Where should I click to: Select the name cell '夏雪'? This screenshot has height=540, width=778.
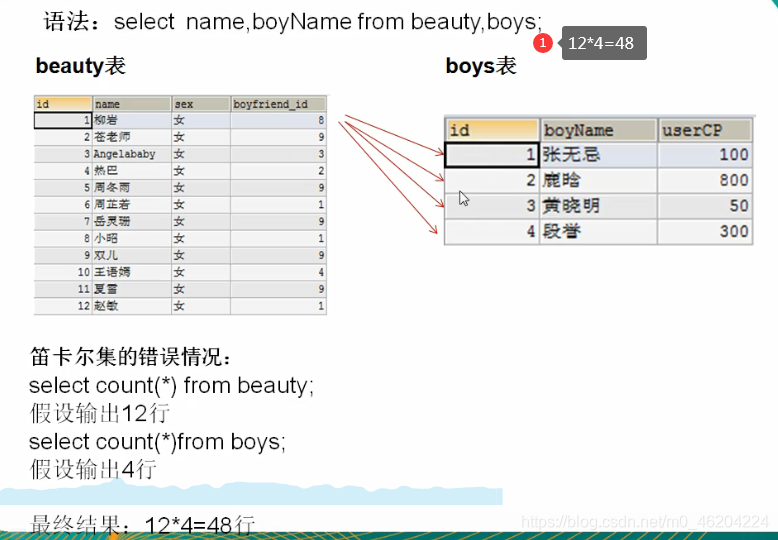click(x=131, y=289)
